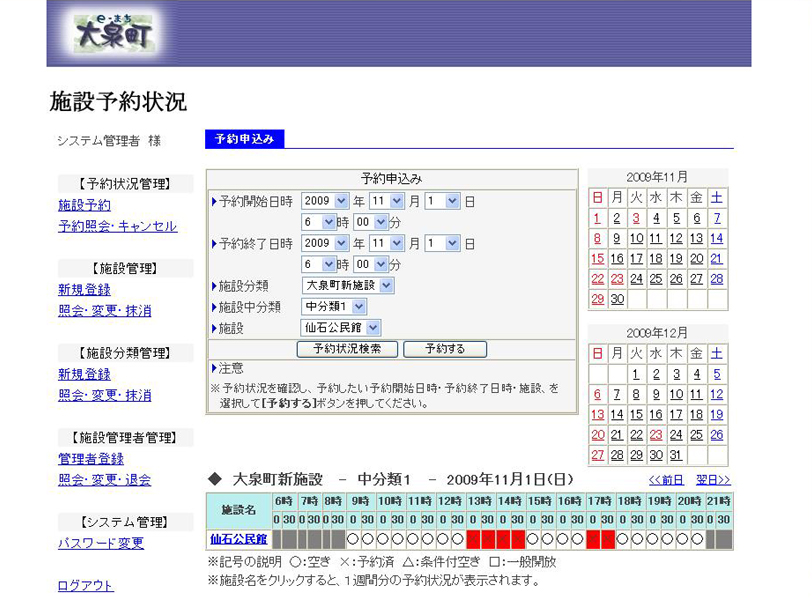This screenshot has height=600, width=812.
Task: Open the 施設分類 大泉町新施設 dropdown
Action: 347,285
